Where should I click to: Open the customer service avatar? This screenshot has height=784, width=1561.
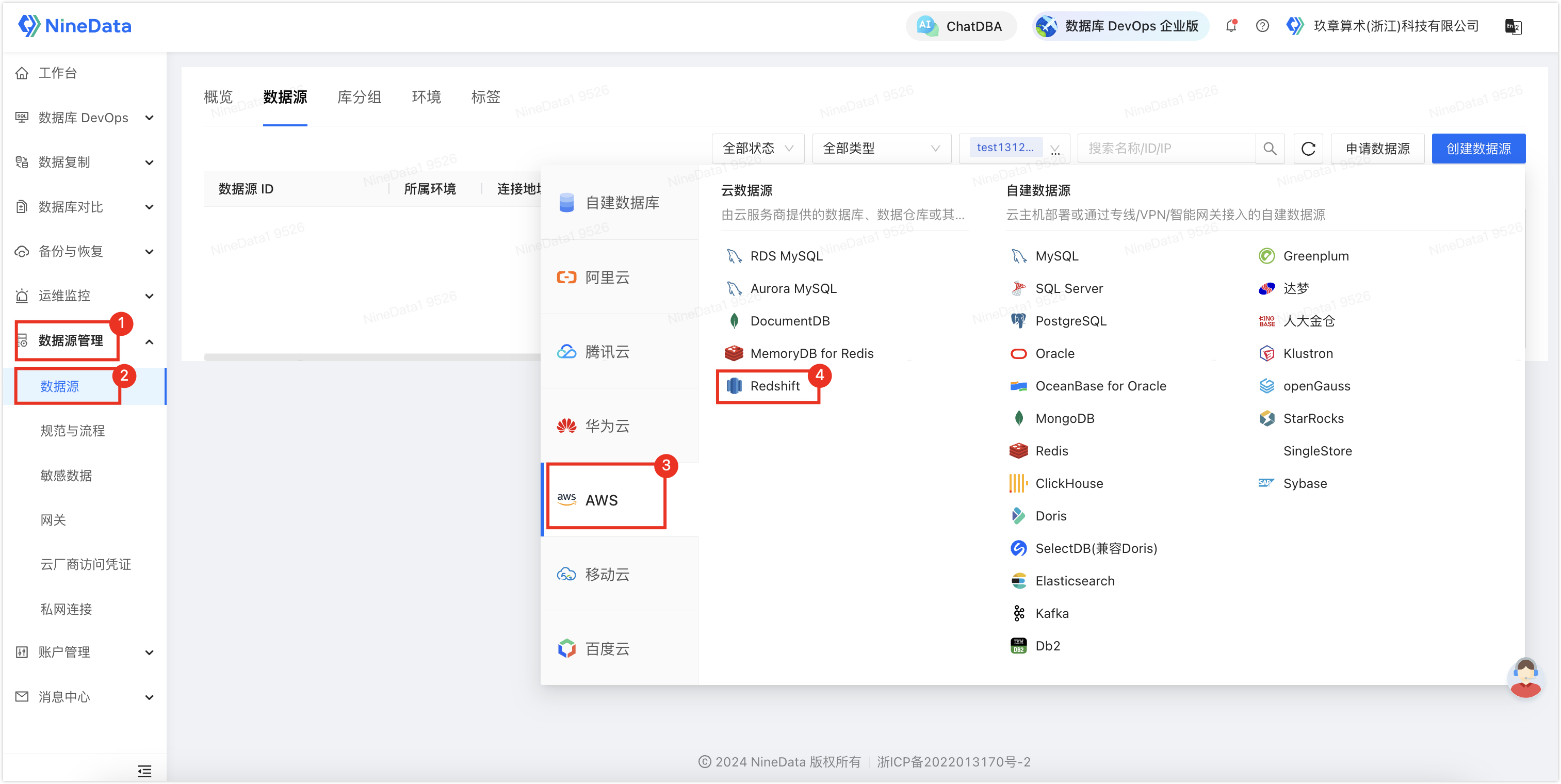(x=1525, y=678)
